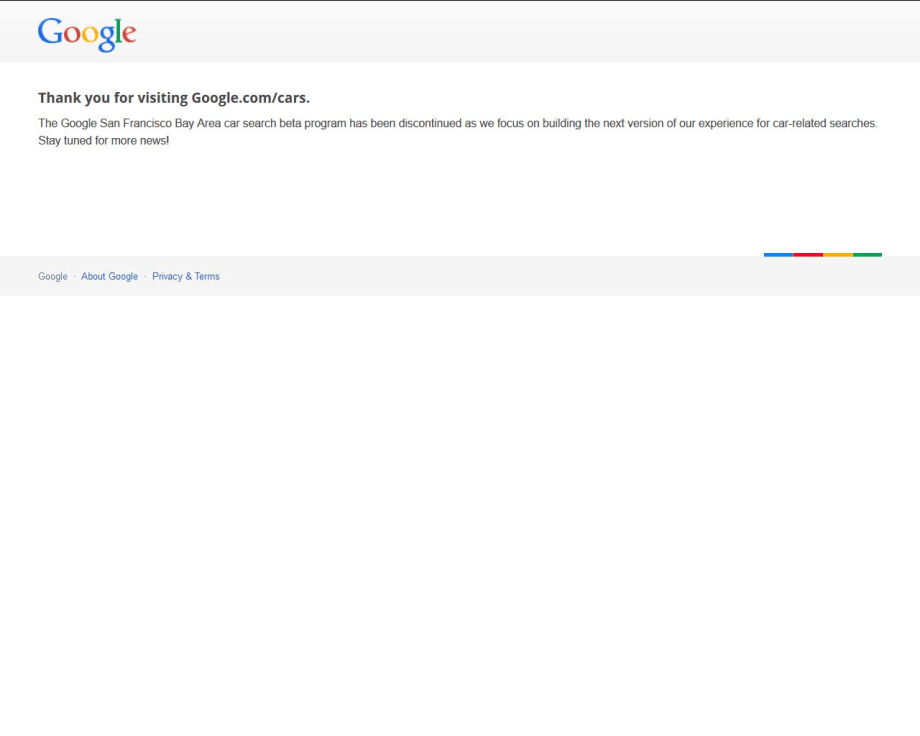The image size is (920, 736).
Task: Select the blue capital G in the logo
Action: click(x=52, y=33)
